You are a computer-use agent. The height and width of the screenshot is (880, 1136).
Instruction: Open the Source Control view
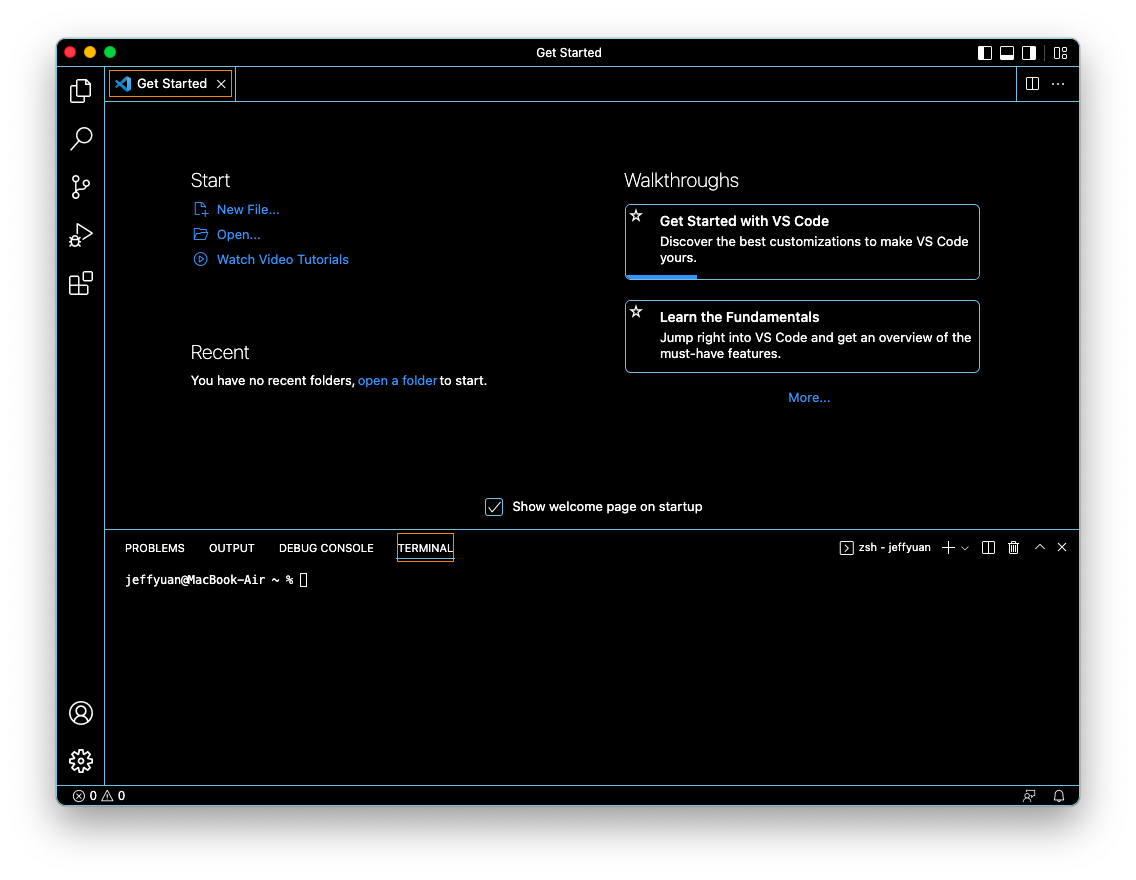pos(80,187)
